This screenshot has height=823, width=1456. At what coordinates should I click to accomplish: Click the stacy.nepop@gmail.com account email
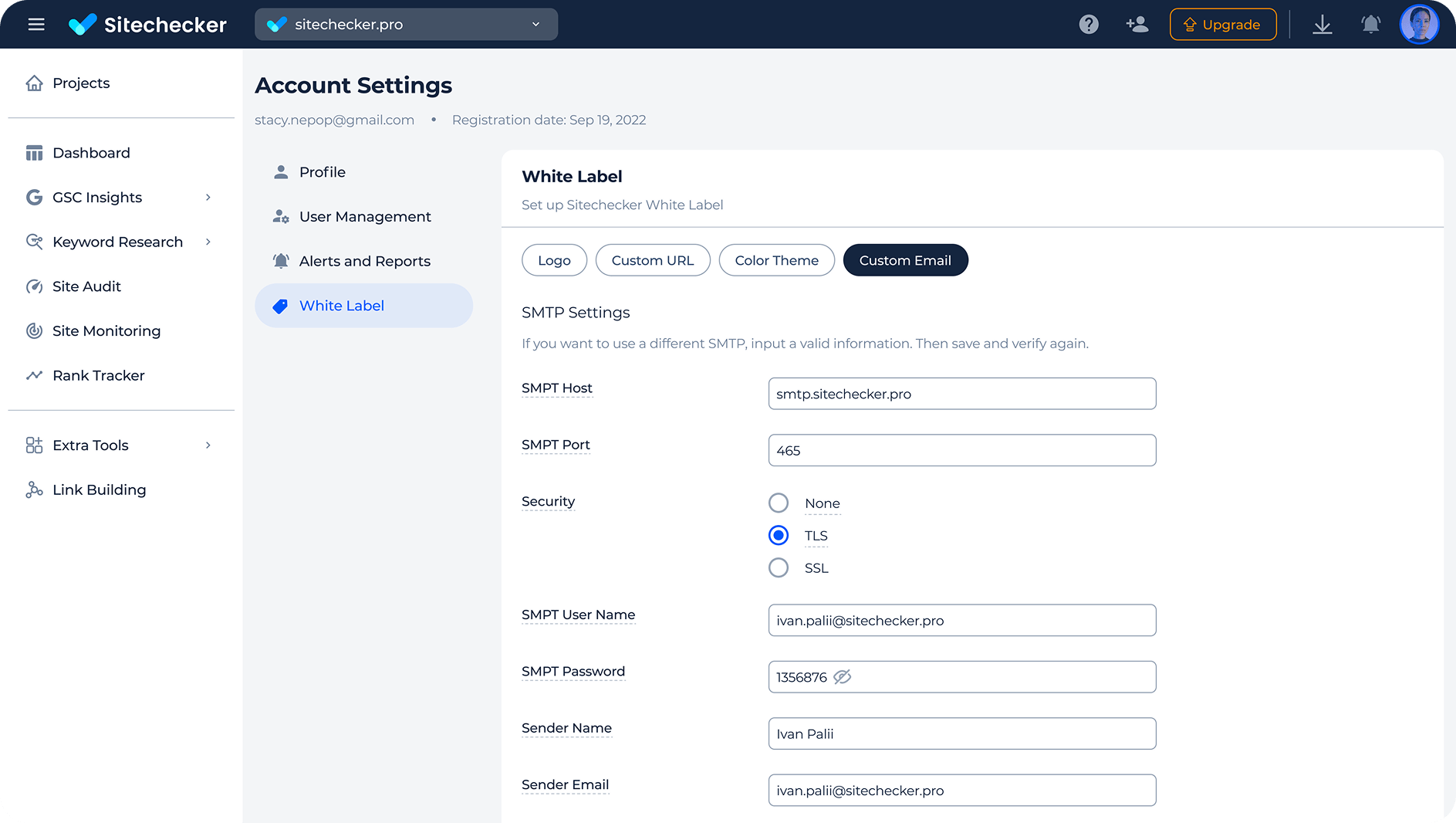[334, 120]
